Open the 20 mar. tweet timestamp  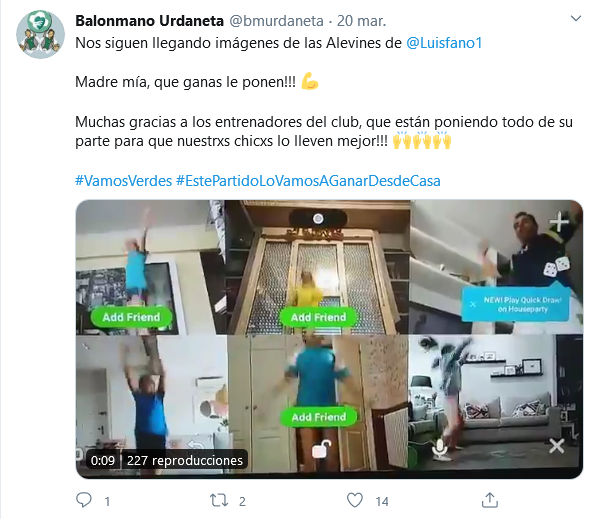(362, 21)
